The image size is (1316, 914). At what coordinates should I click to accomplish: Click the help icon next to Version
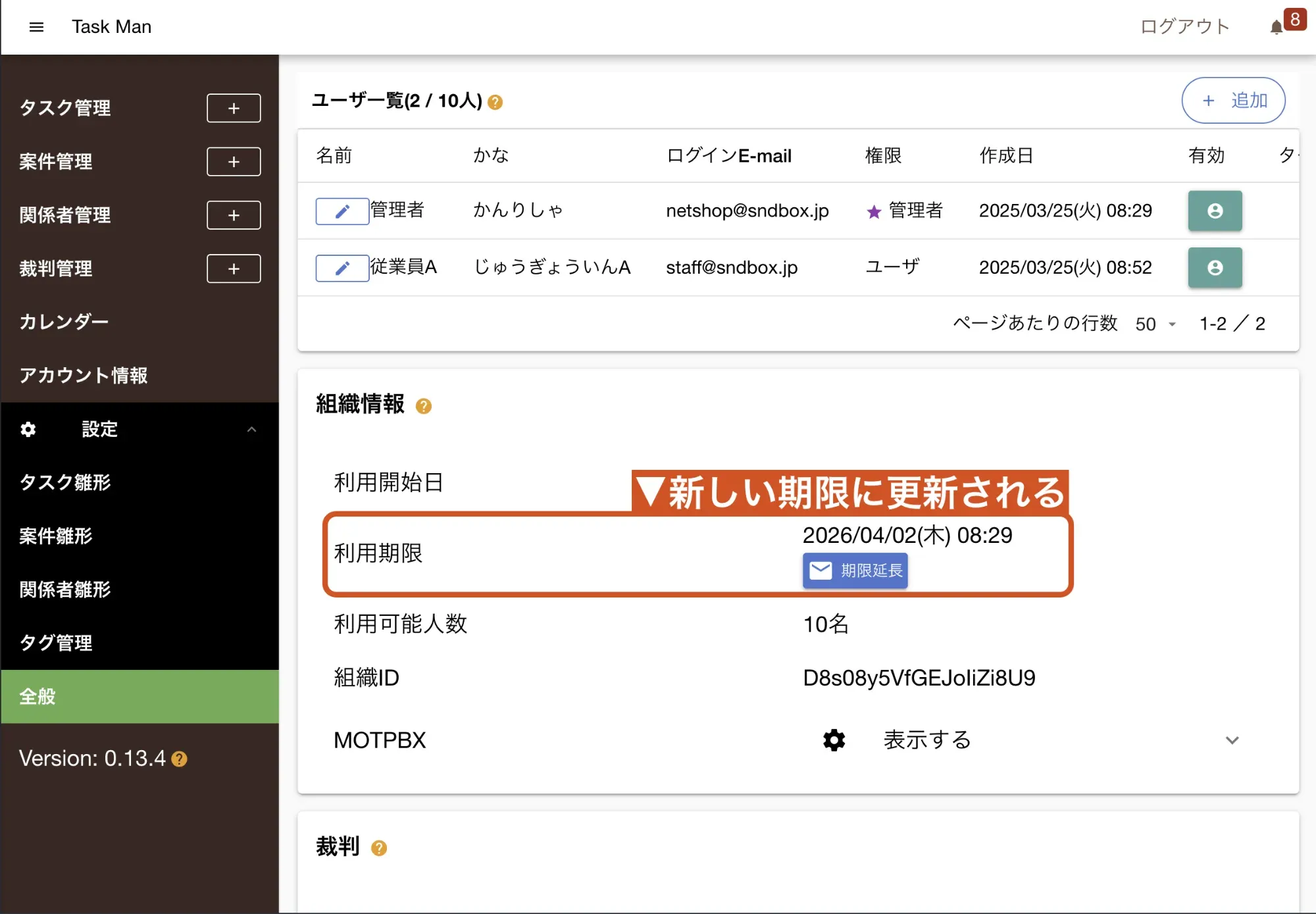179,759
